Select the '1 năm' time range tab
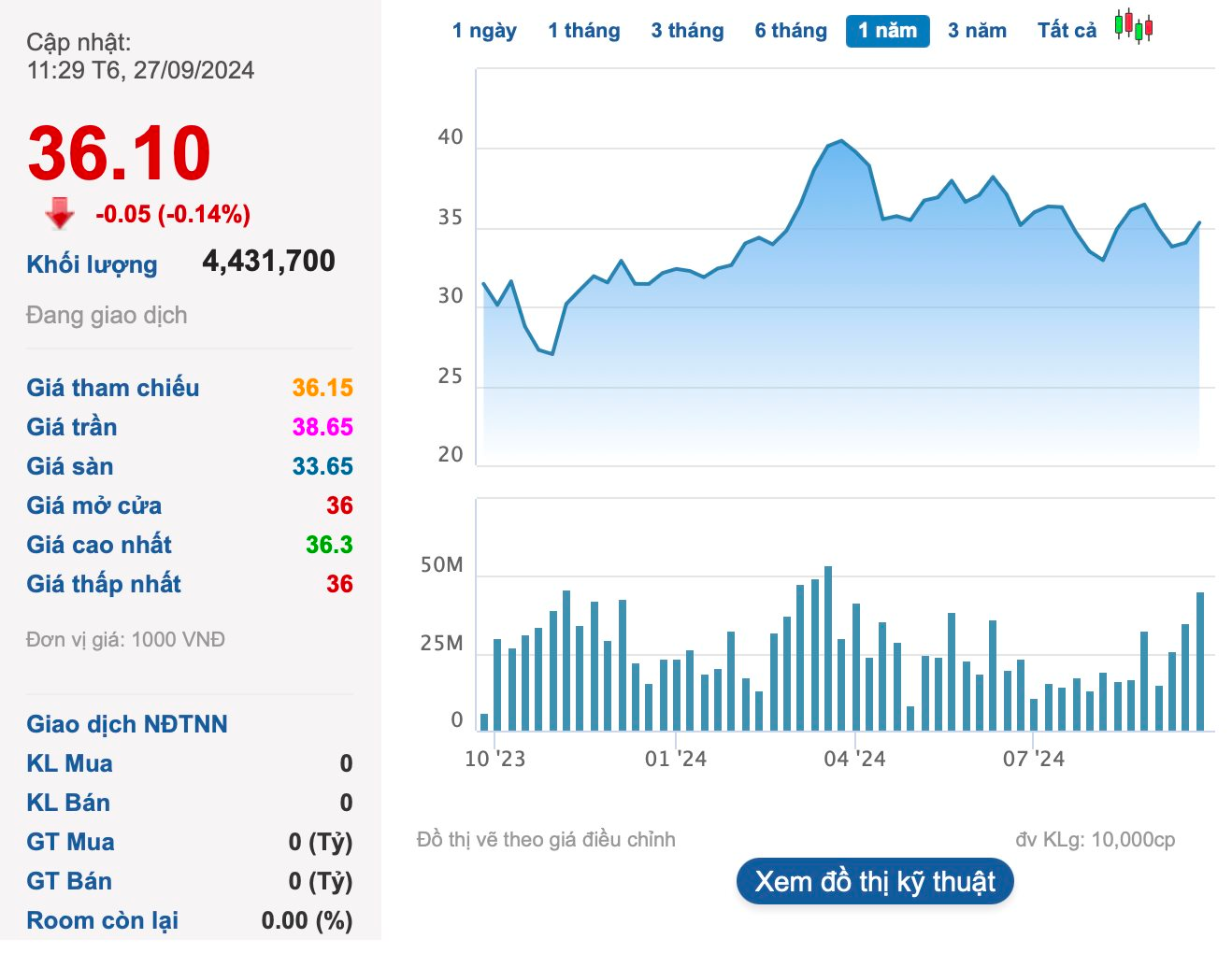This screenshot has width=1232, height=953. [888, 31]
